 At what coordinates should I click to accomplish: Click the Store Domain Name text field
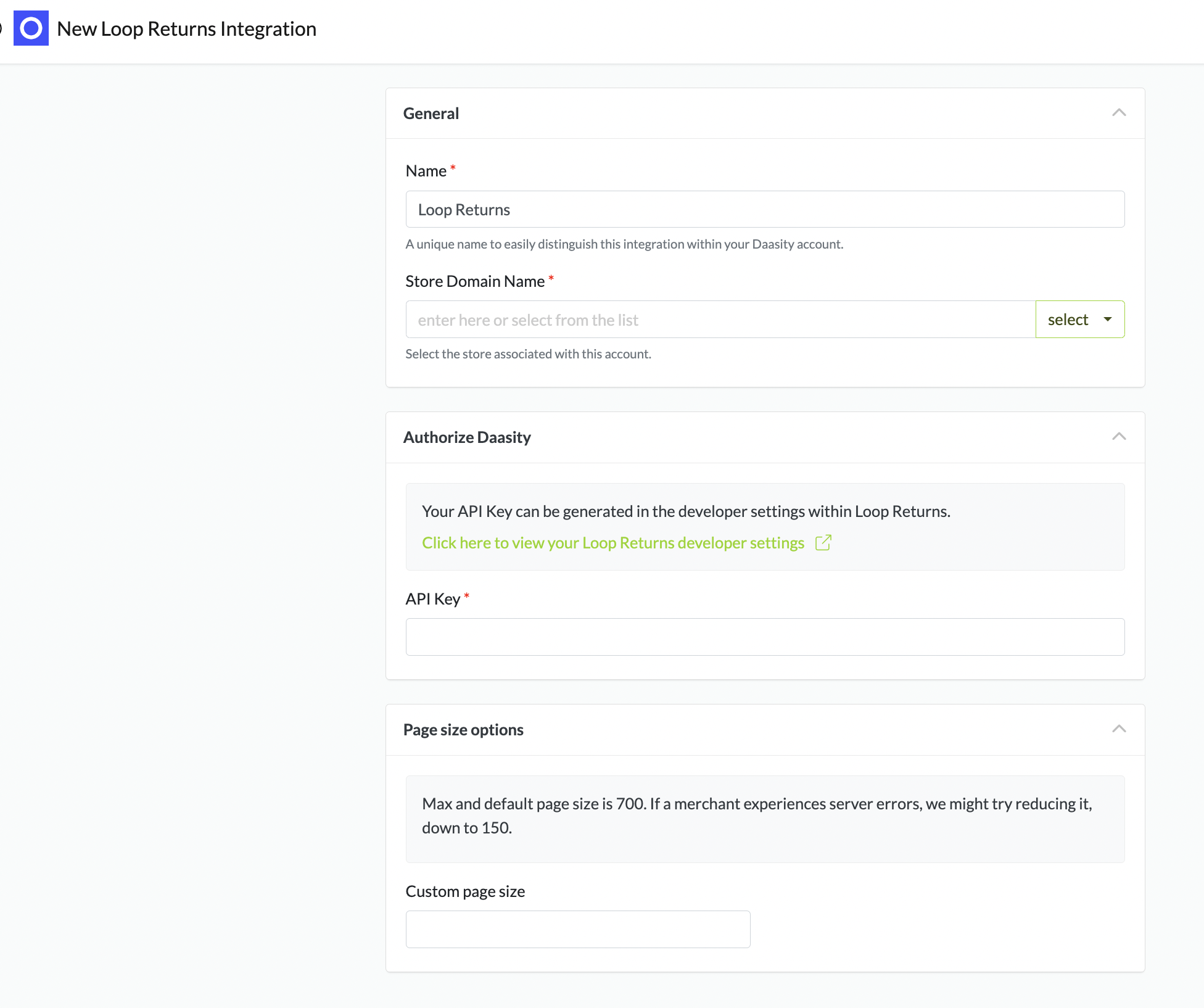pos(720,320)
